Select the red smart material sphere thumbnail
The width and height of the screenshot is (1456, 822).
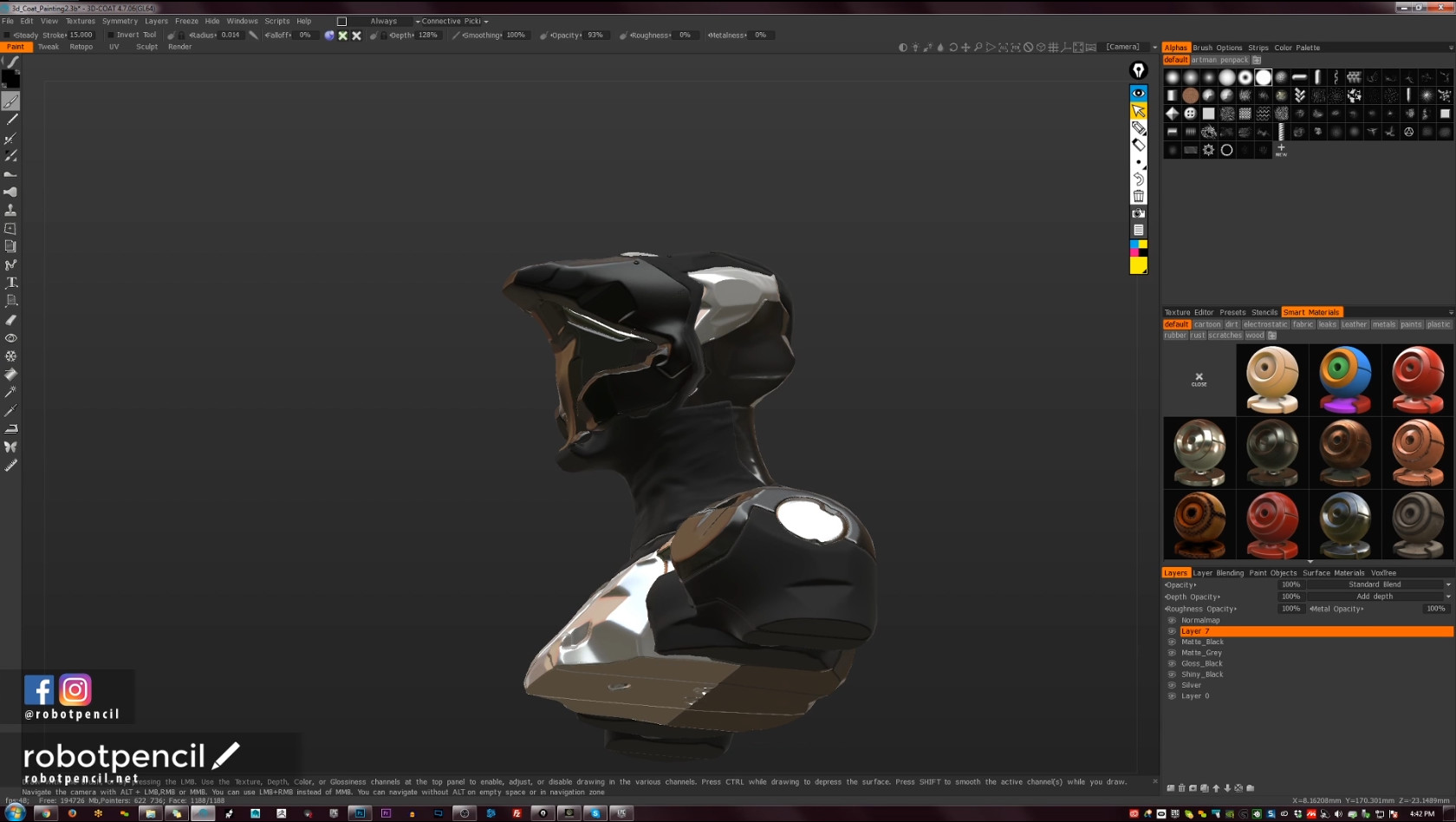tap(1418, 379)
